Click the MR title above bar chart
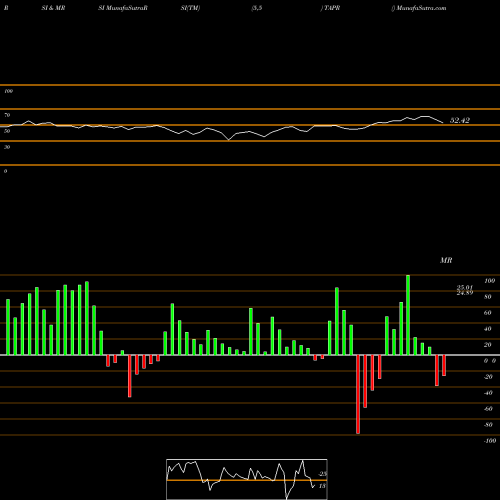 tap(446, 260)
